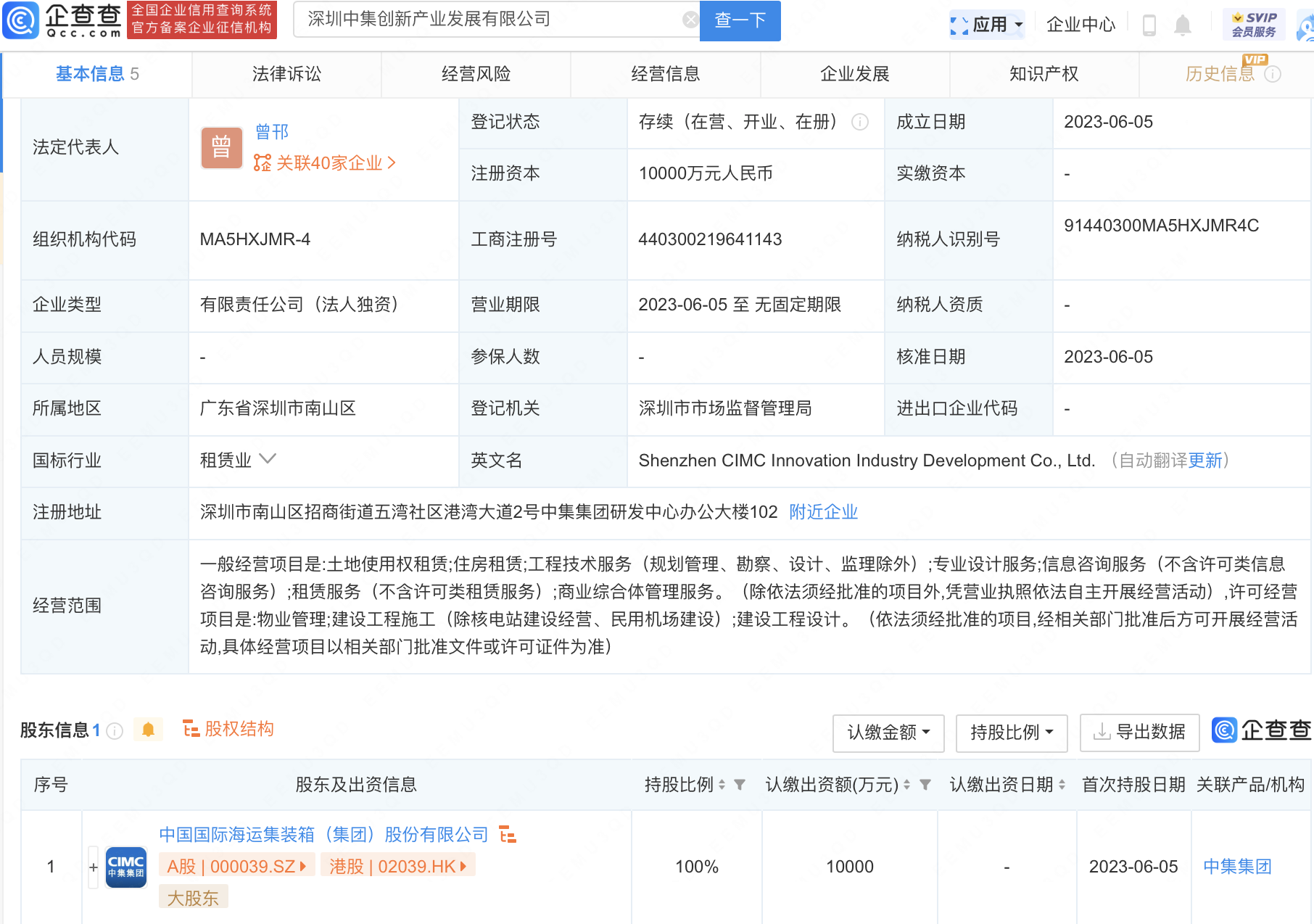Switch to 经营风险 tab
This screenshot has height=924, width=1314.
point(476,74)
